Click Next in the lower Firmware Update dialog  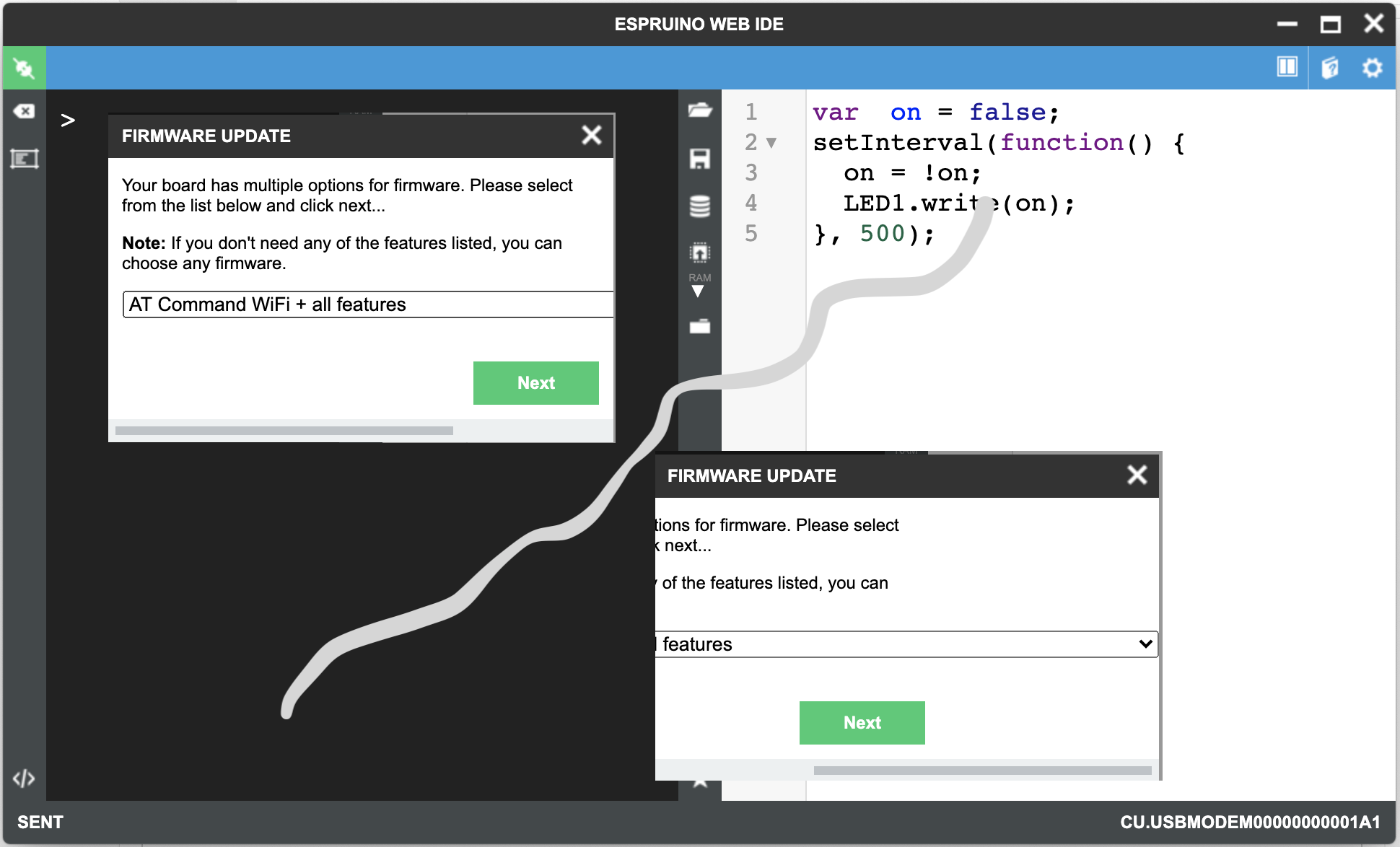(862, 723)
